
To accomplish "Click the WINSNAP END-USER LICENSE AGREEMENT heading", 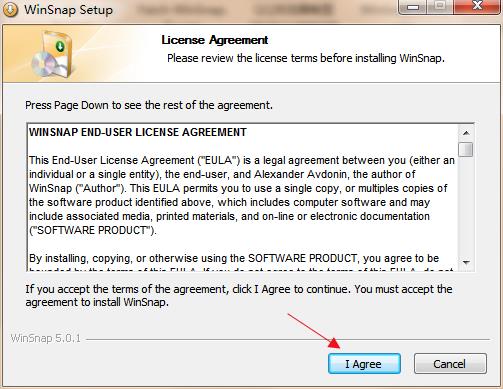I will [x=138, y=132].
